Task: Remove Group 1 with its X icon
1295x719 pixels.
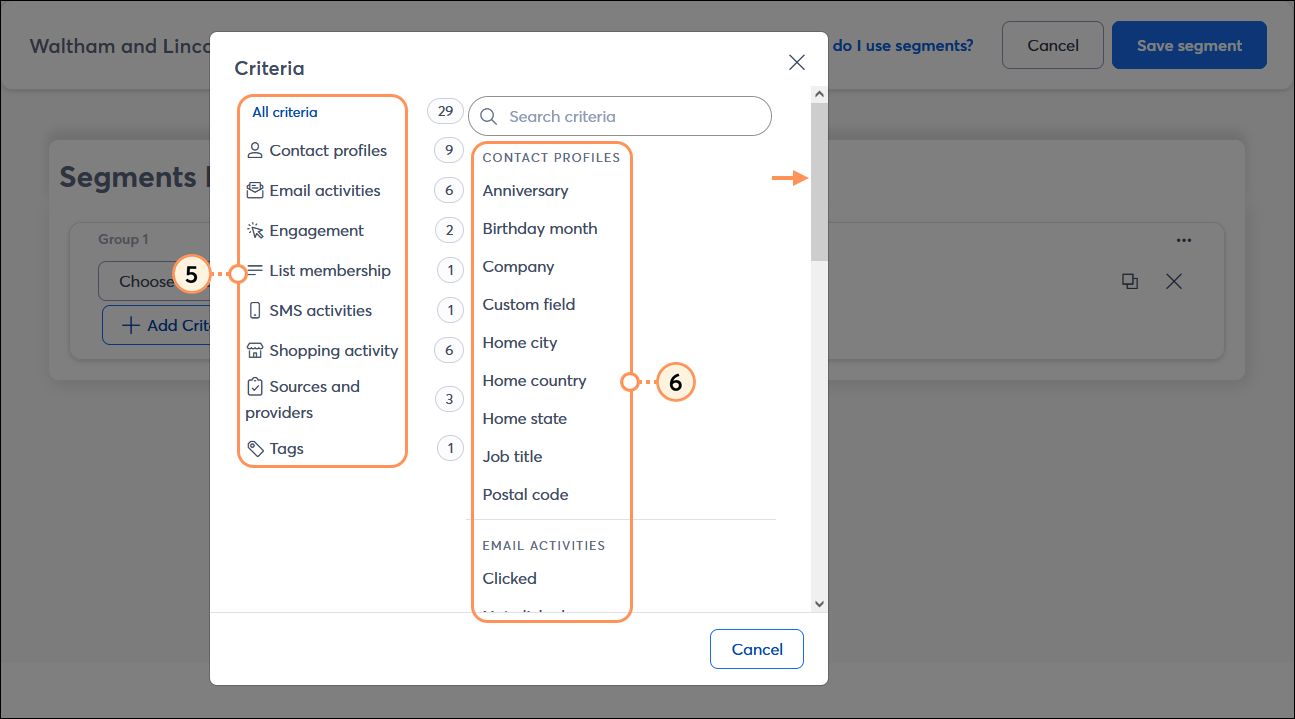Action: tap(1174, 282)
